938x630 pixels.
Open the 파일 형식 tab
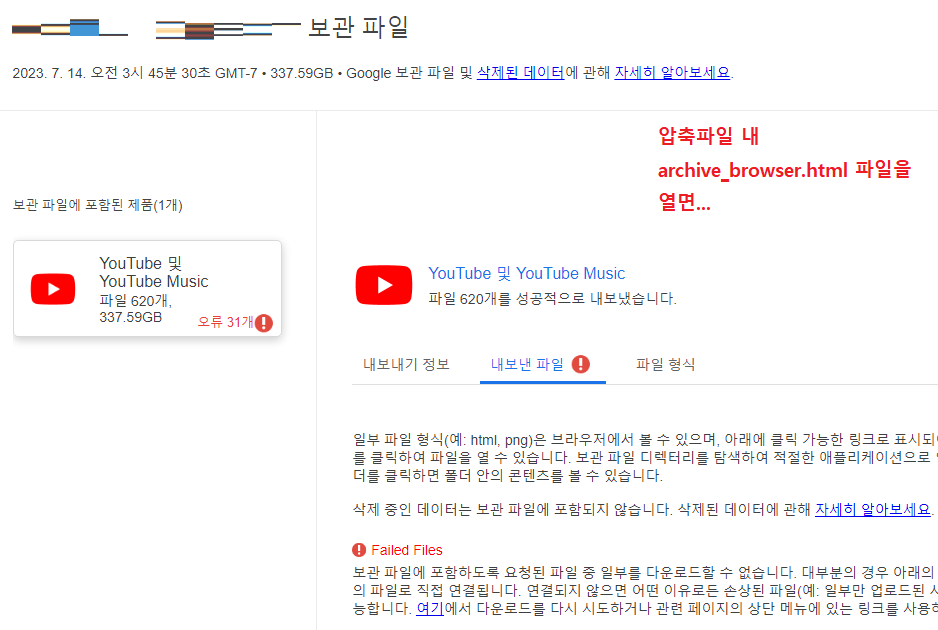click(665, 364)
